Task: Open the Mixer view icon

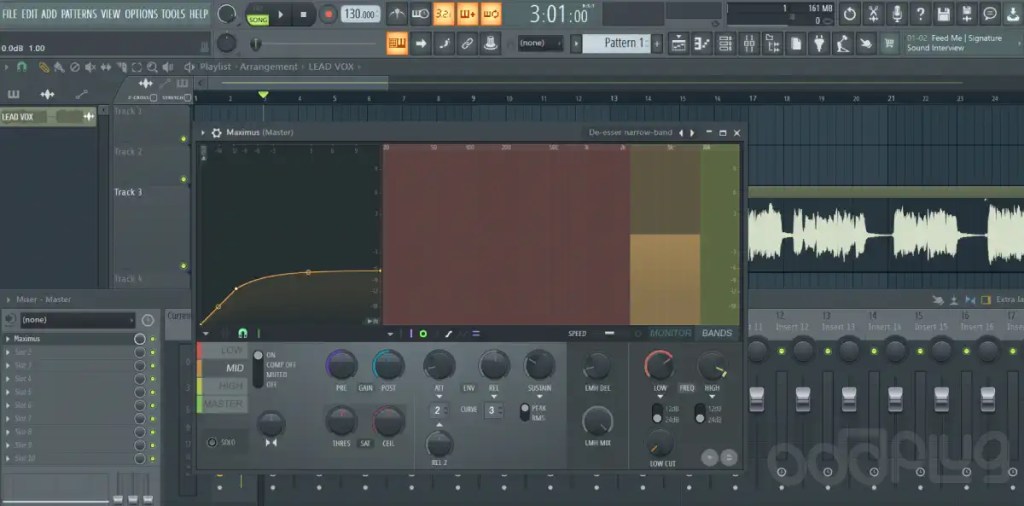Action: pos(749,44)
